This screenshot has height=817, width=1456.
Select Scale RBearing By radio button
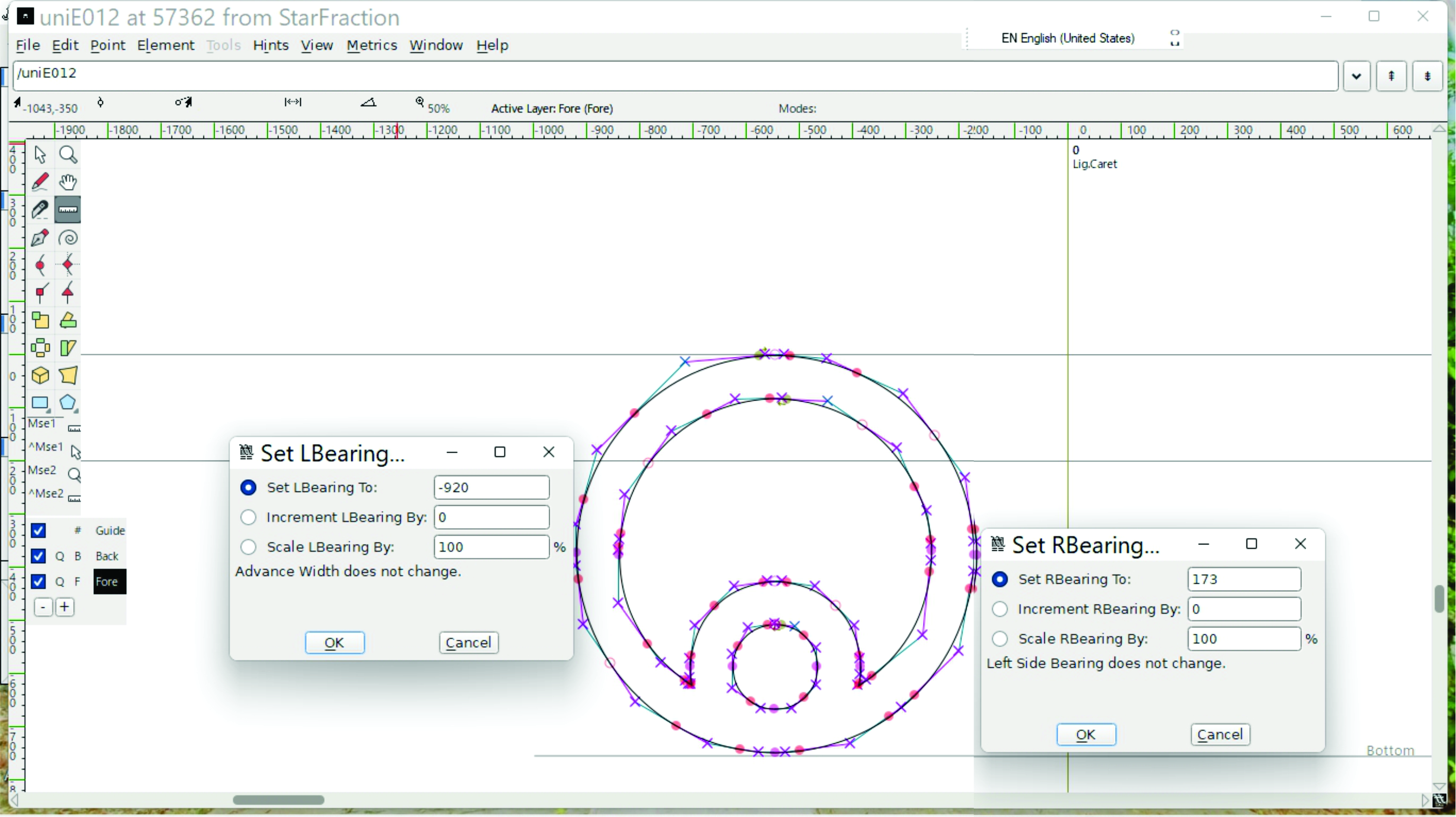pyautogui.click(x=1000, y=639)
